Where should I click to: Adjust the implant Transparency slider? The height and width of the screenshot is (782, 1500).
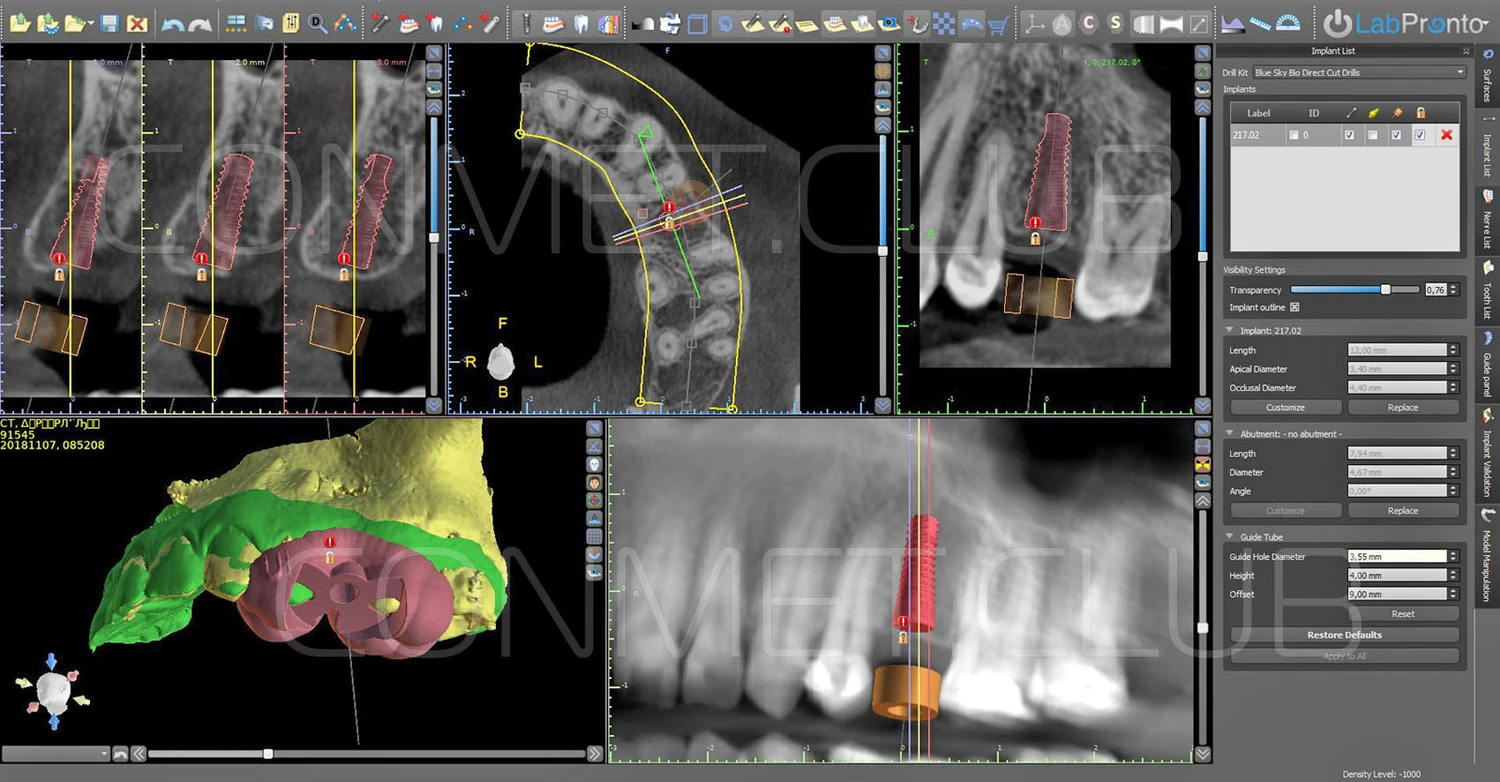1385,289
